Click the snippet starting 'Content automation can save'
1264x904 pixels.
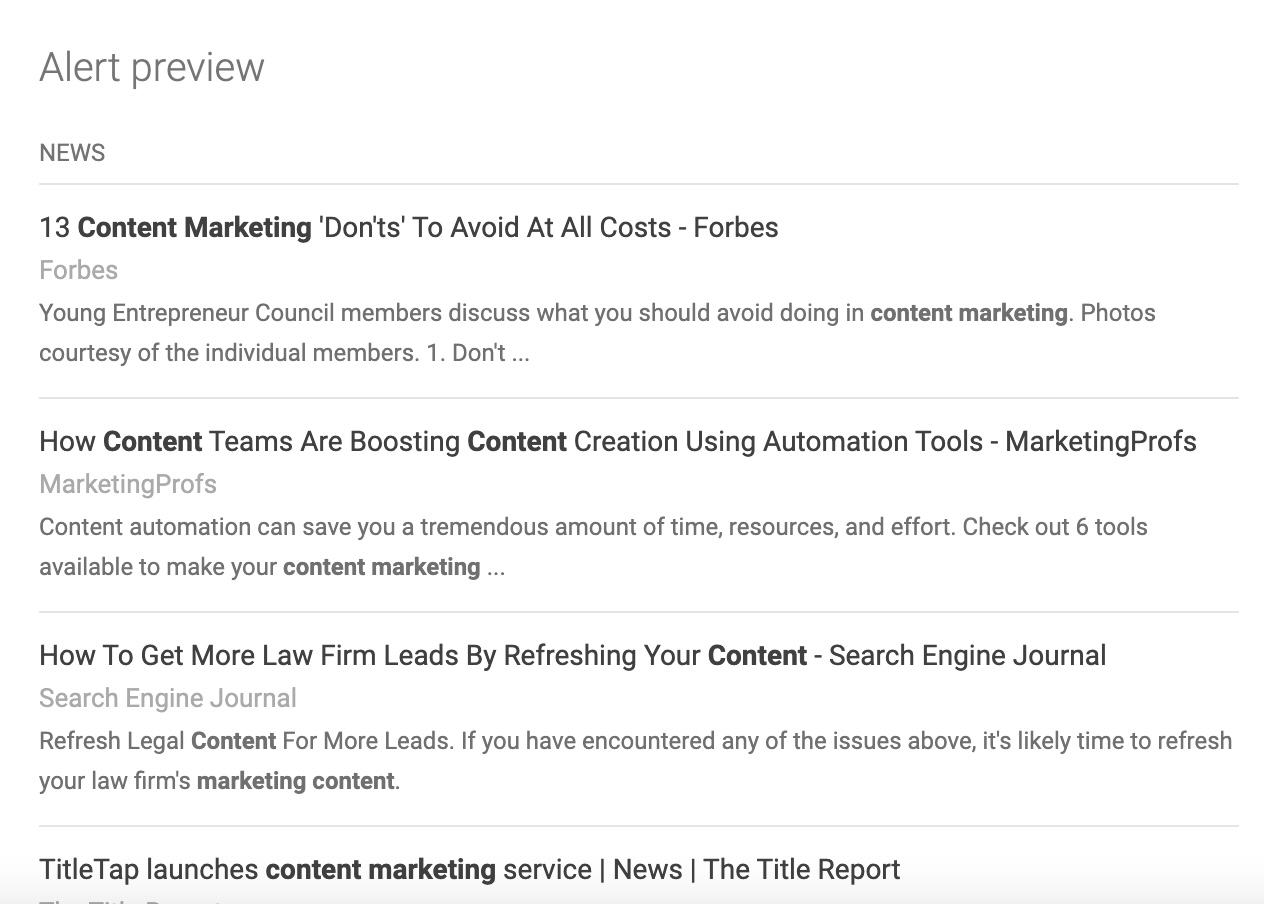click(593, 547)
